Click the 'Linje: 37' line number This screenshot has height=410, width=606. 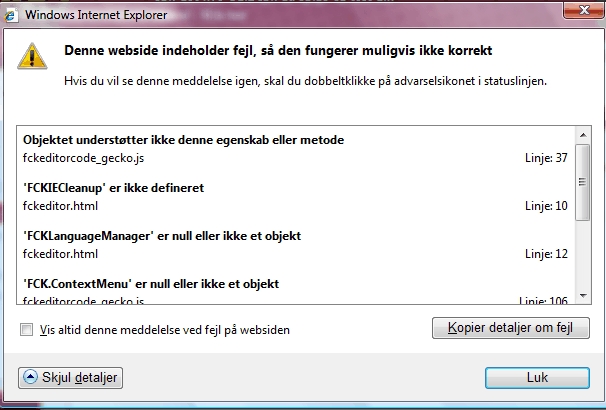point(546,158)
